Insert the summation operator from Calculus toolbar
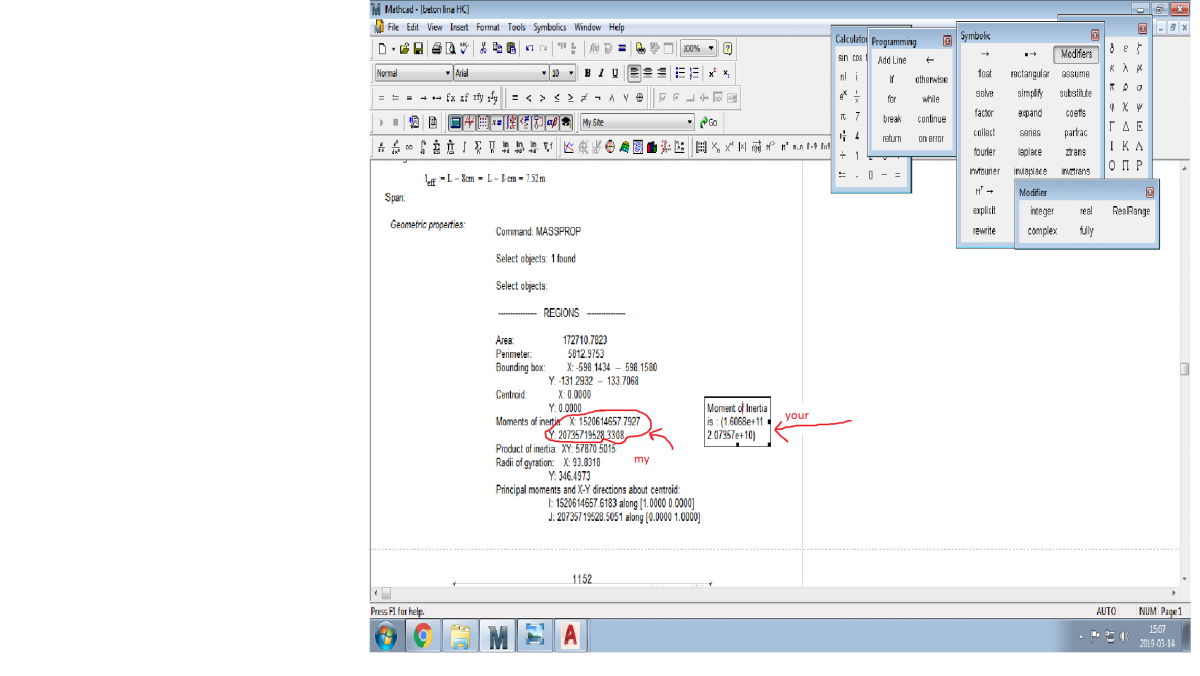Viewport: 1200px width, 676px height. (x=436, y=147)
